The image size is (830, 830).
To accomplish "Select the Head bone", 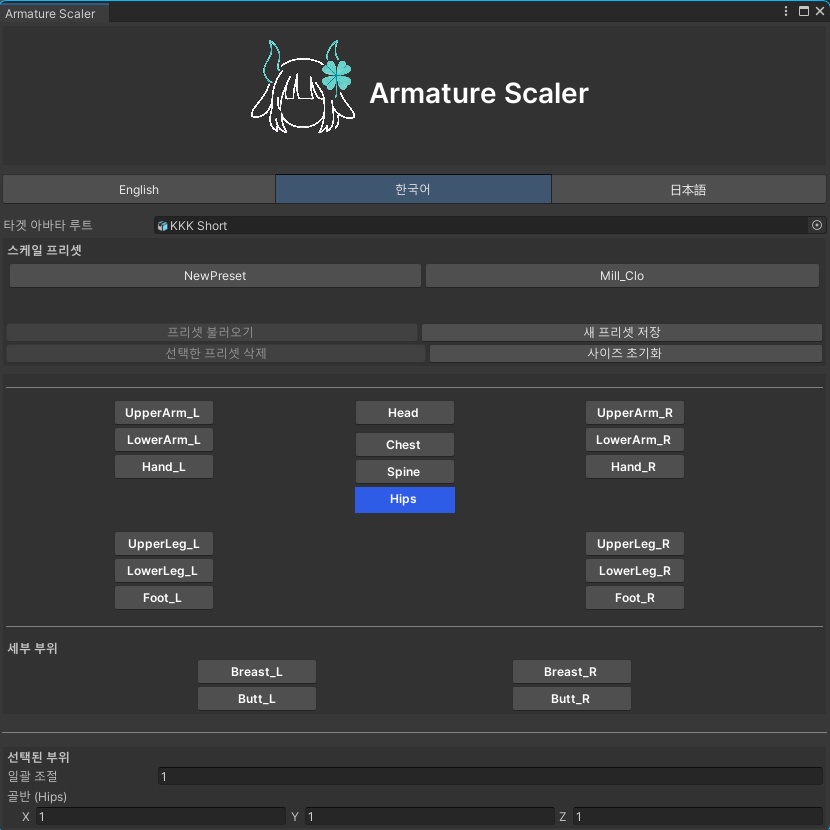I will click(x=404, y=412).
